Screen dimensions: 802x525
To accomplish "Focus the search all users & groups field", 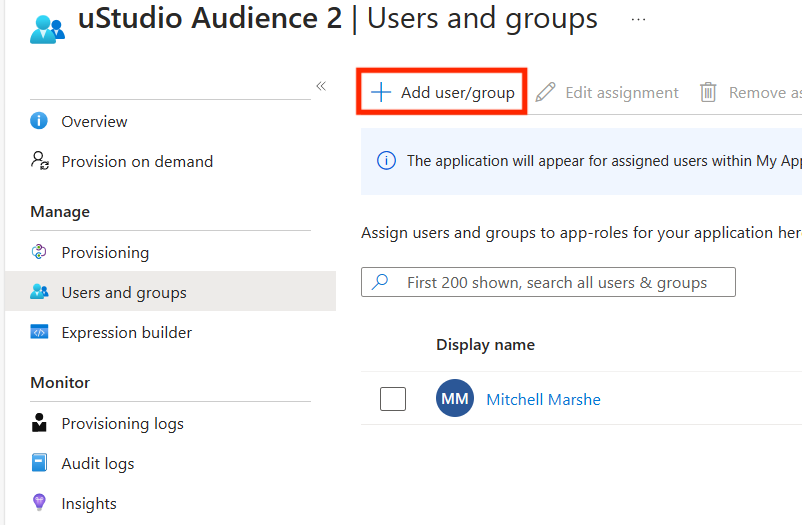I will click(x=548, y=282).
